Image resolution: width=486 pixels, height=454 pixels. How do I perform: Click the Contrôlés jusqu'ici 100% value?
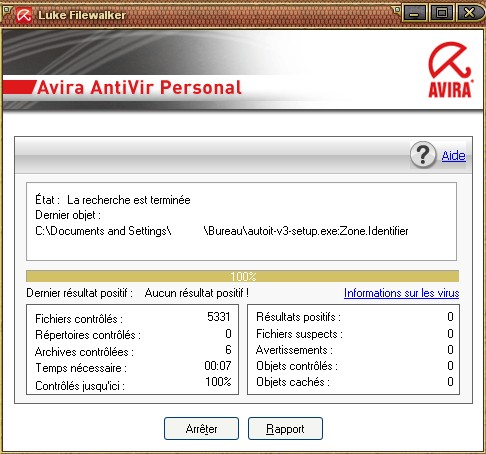click(x=218, y=382)
